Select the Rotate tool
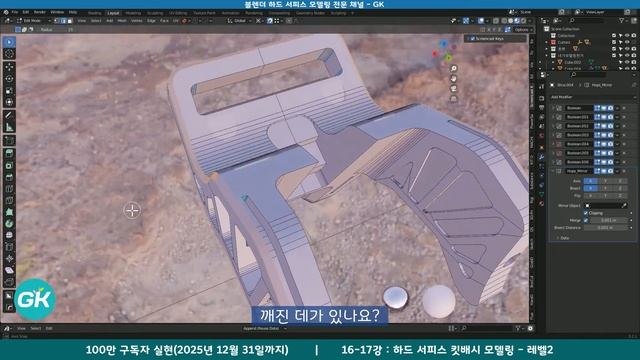 9,79
